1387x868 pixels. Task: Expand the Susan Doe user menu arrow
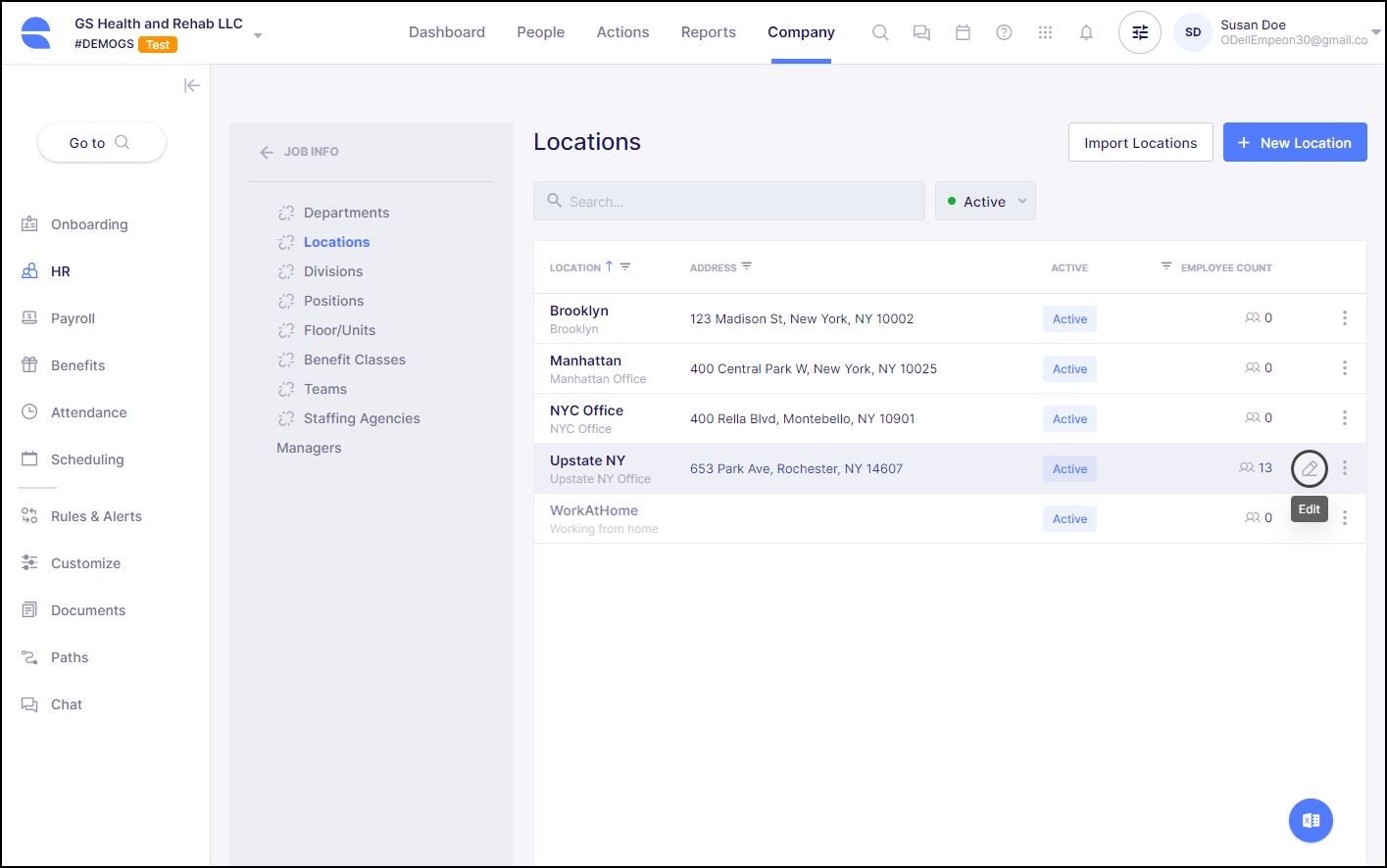click(x=1376, y=32)
